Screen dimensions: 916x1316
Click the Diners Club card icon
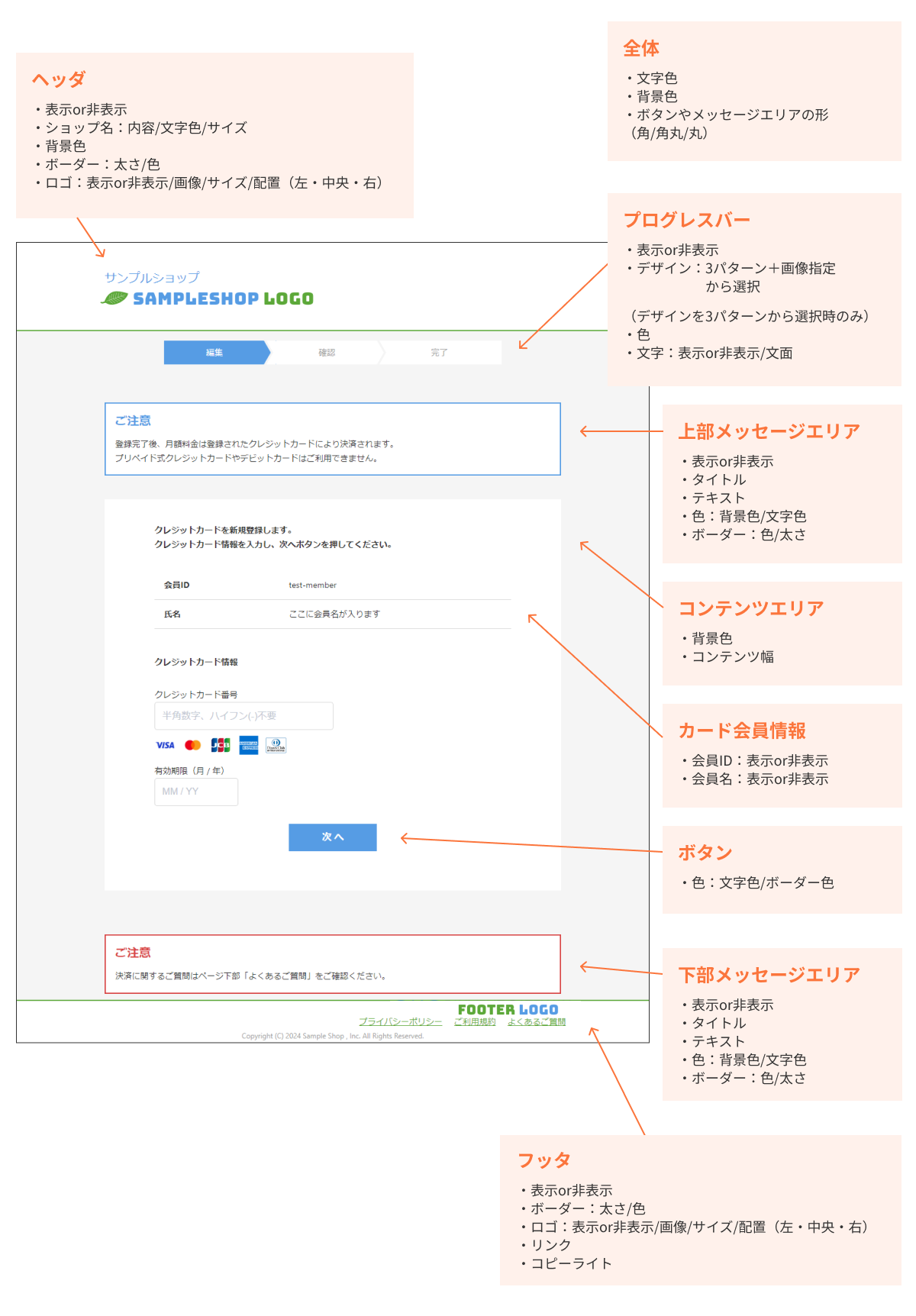pos(276,745)
